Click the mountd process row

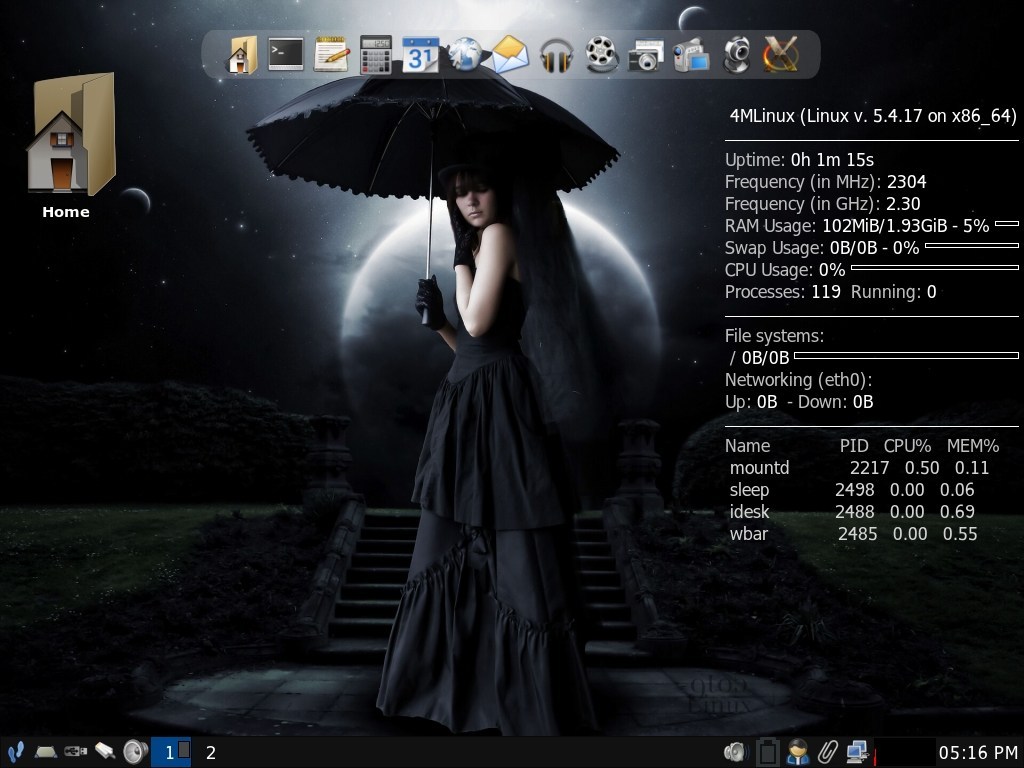click(859, 468)
